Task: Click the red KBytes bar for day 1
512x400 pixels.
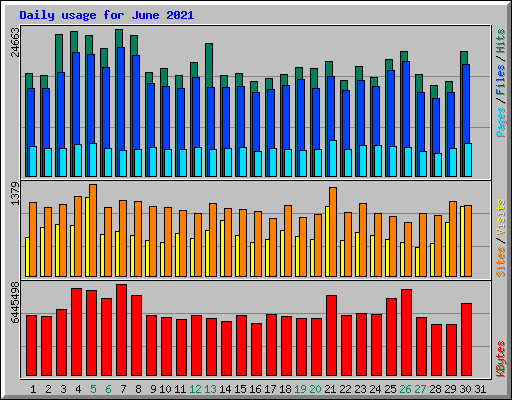Action: (31, 345)
